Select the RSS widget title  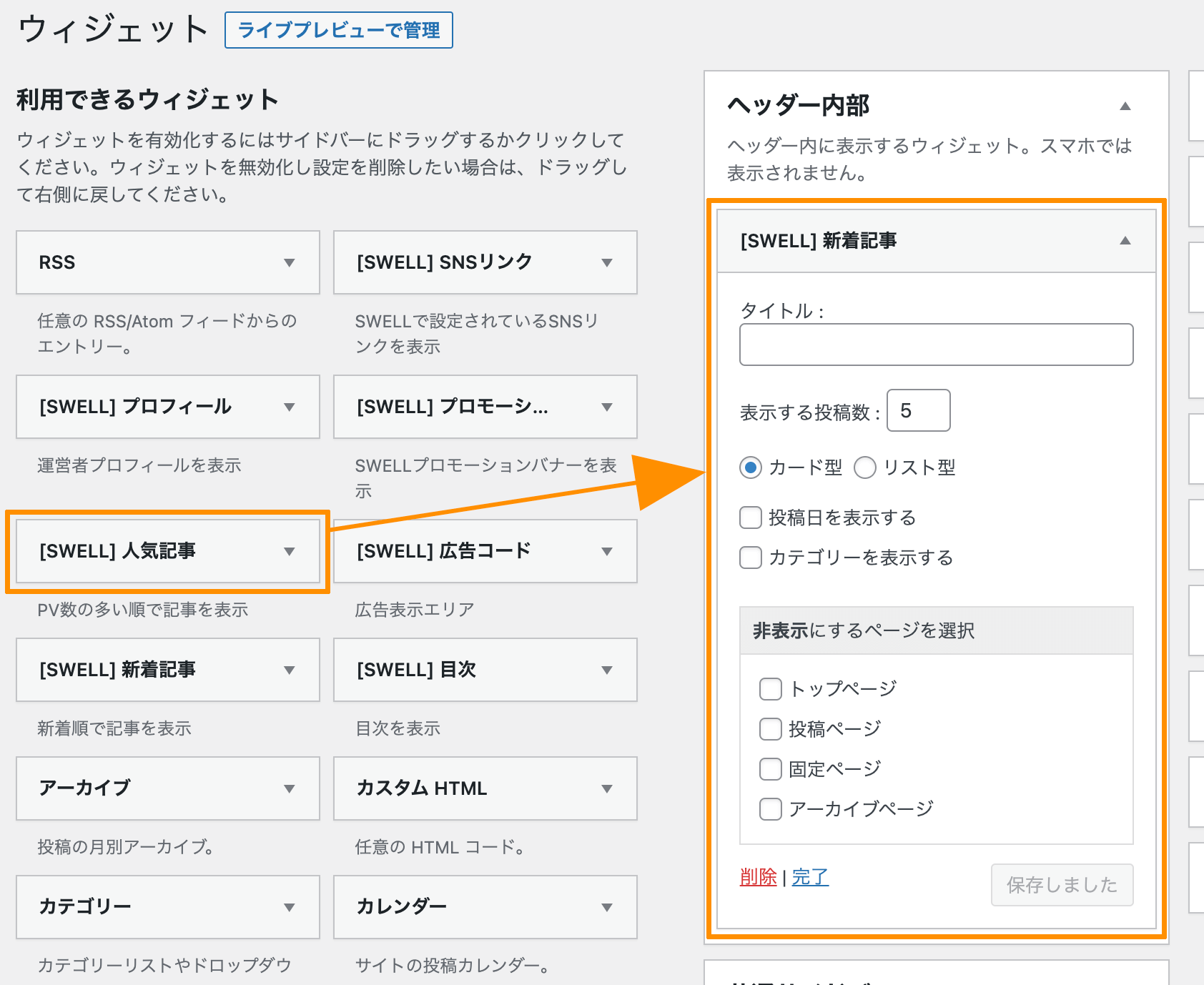tap(57, 262)
